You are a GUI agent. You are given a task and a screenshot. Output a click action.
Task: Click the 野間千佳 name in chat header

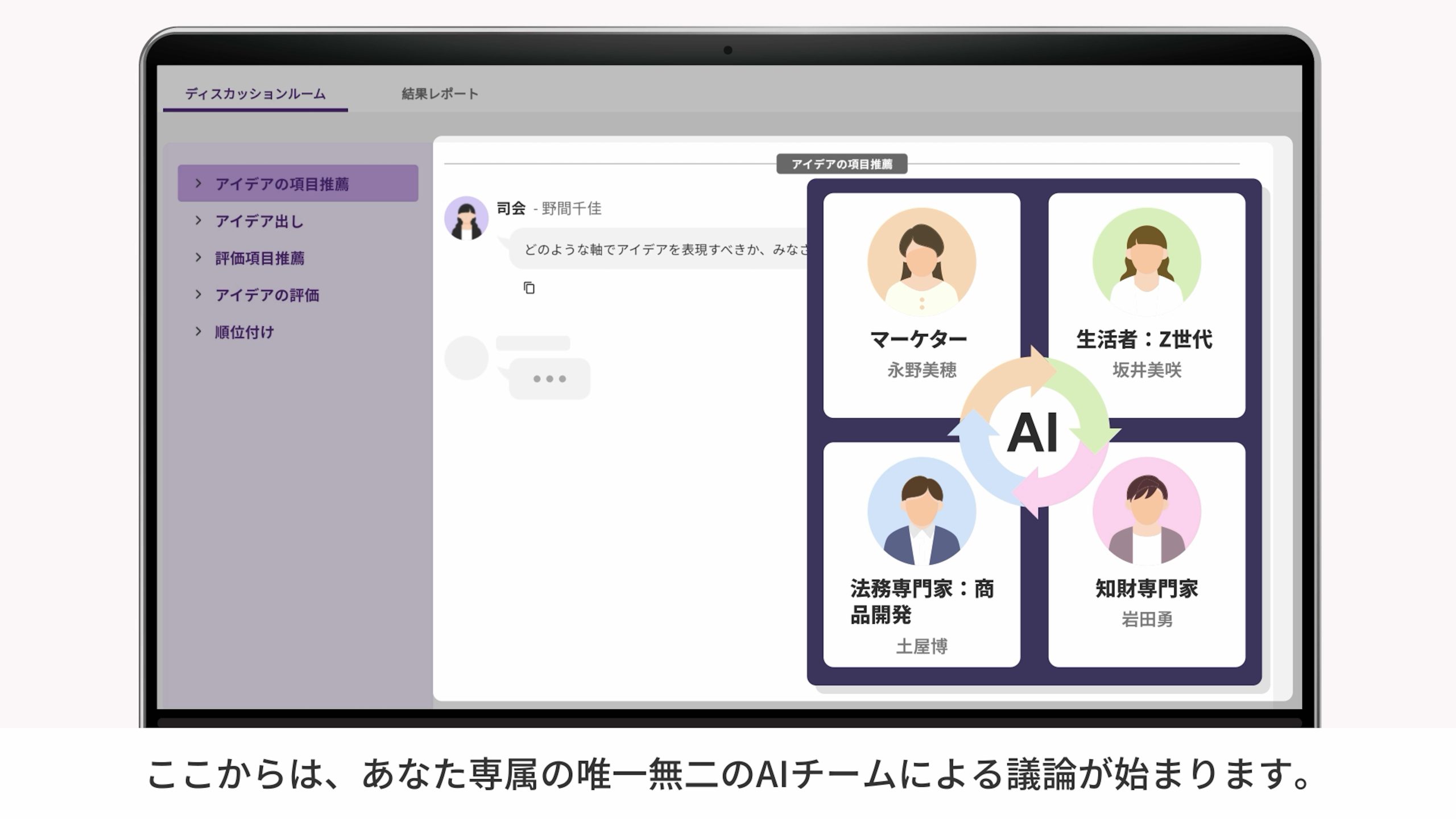571,209
